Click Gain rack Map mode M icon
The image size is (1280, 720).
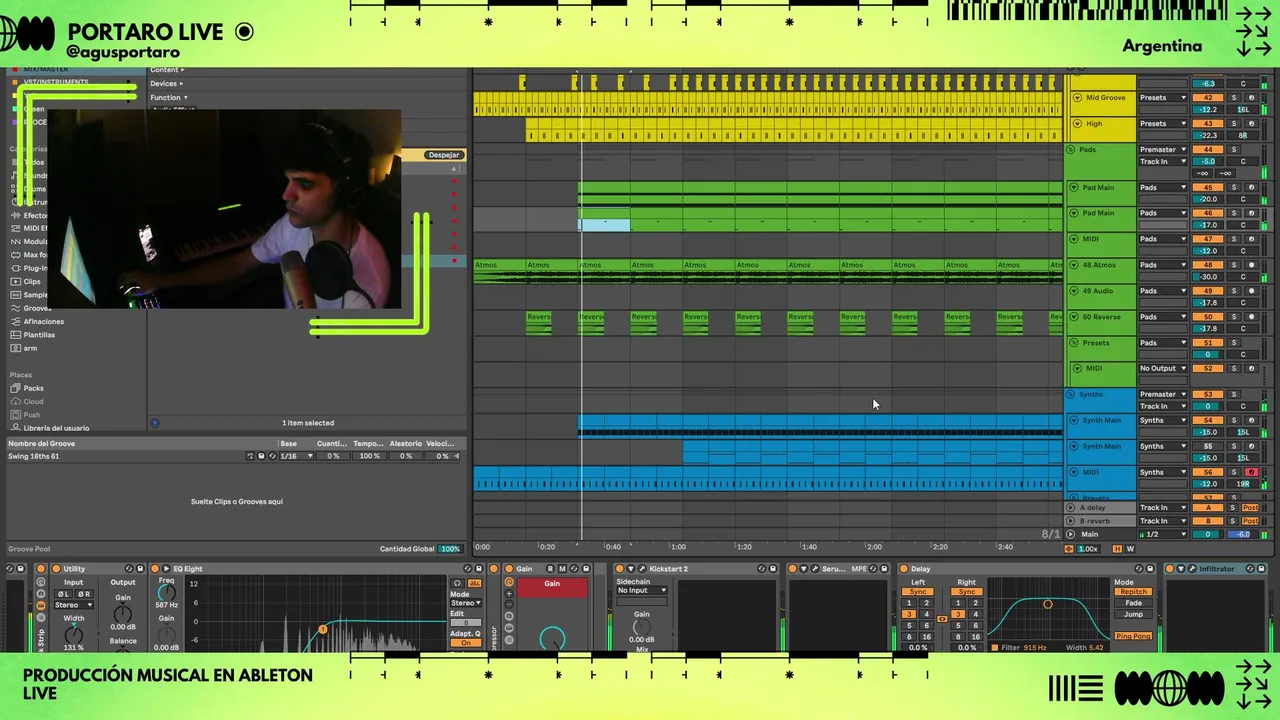point(562,568)
